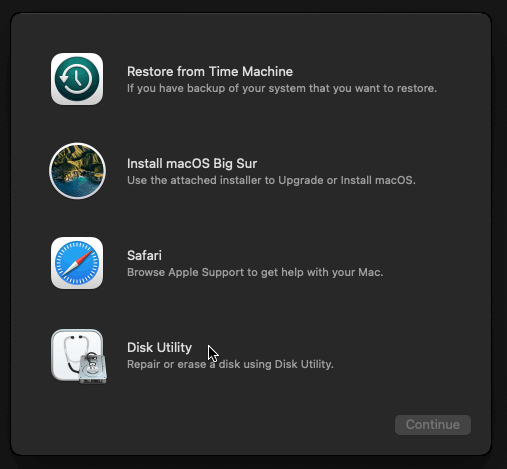Select the Time Machine clock icon
Viewport: 507px width, 469px height.
click(x=77, y=79)
